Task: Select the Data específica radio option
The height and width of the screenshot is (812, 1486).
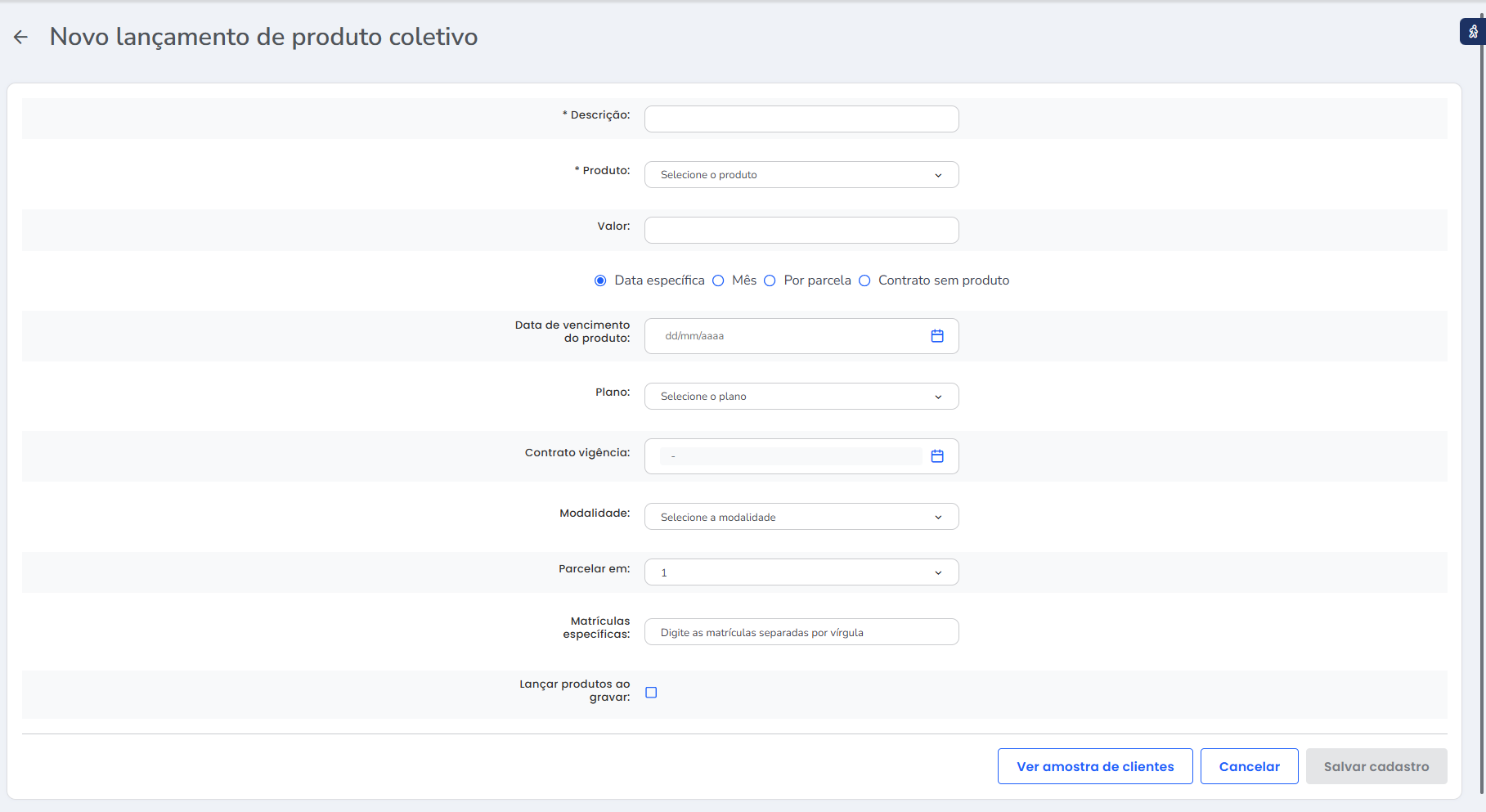Action: point(600,280)
